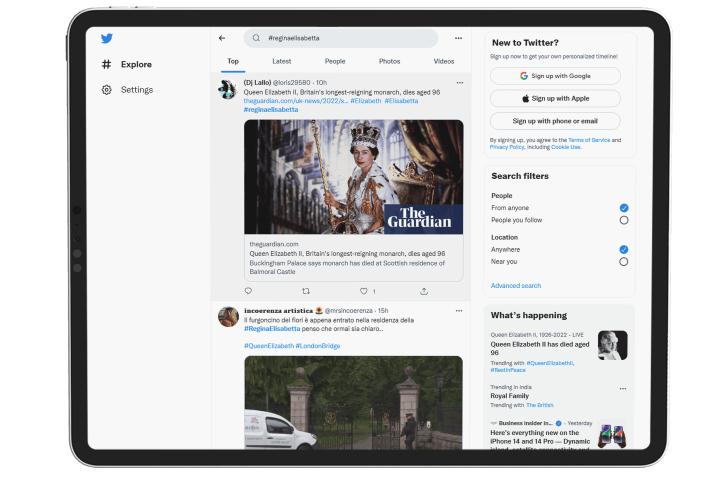
Task: Click the #ReginaElisabetta hashtag in second tweet
Action: point(272,329)
